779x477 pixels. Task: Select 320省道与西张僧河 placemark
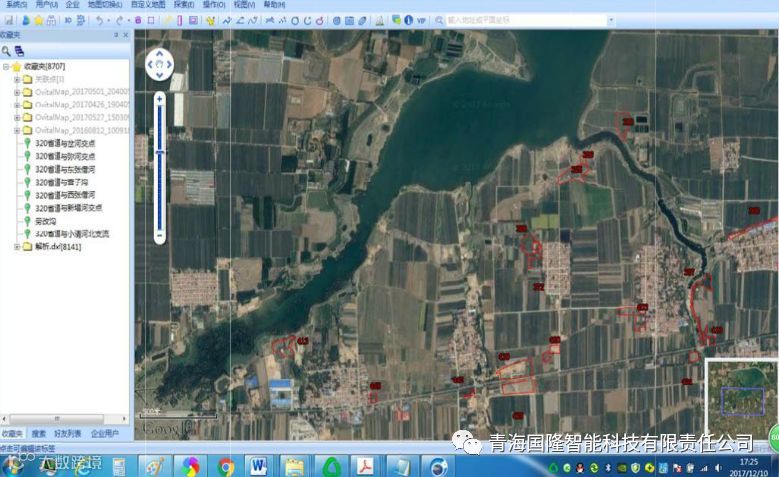tap(65, 195)
